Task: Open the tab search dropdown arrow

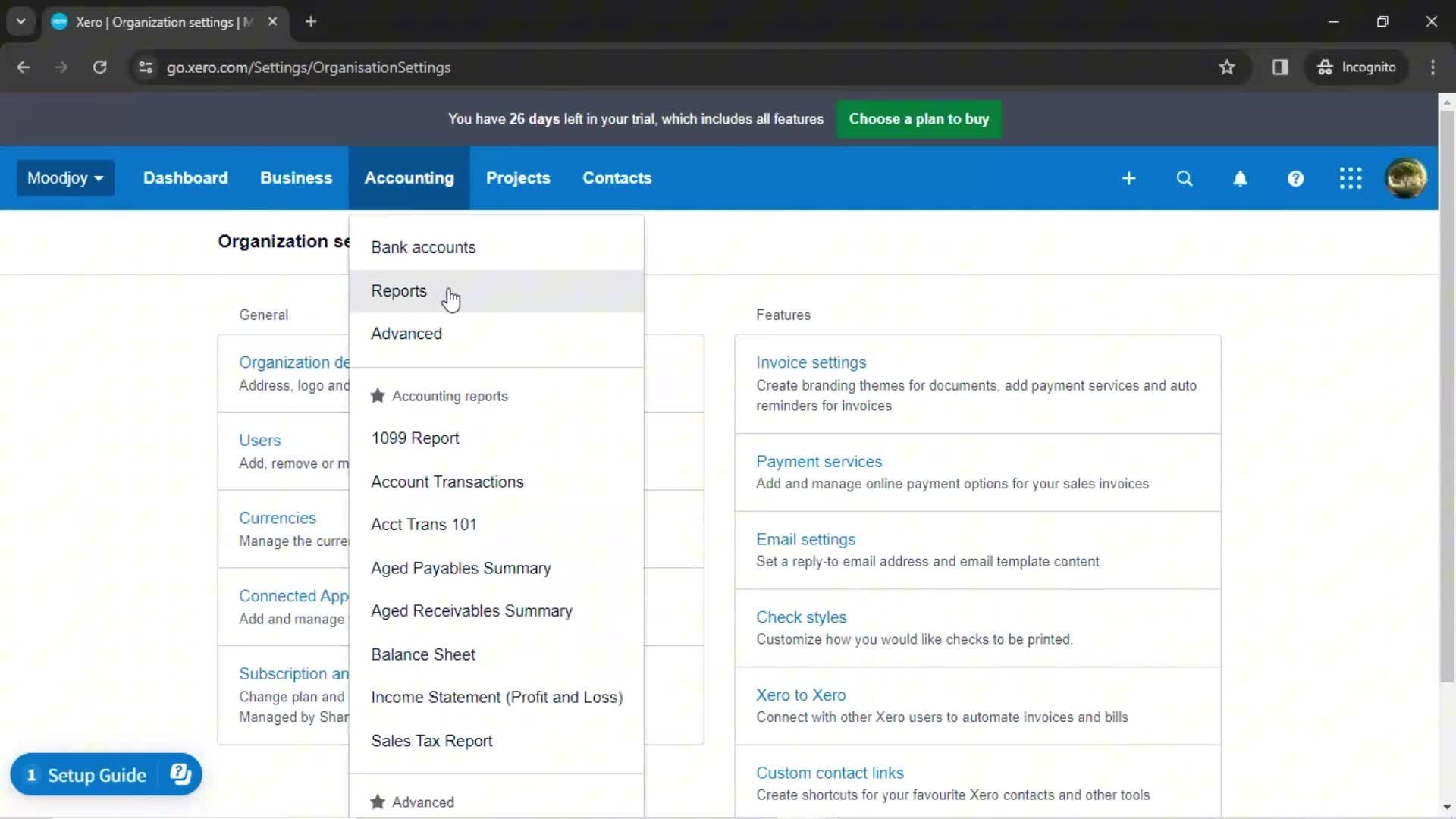Action: (20, 22)
